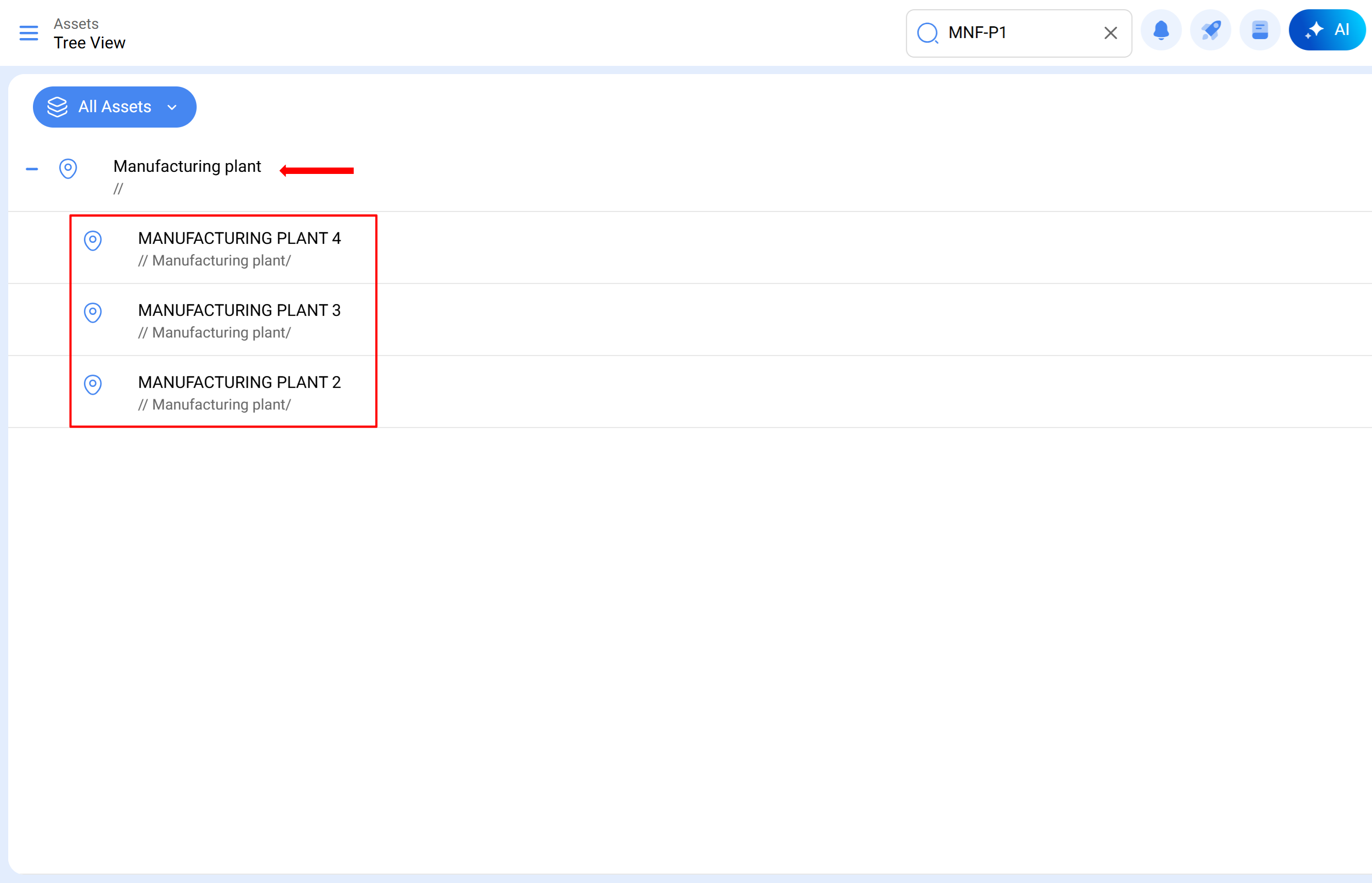The height and width of the screenshot is (883, 1372).
Task: Click Manufacturing plant location pin icon
Action: [x=68, y=169]
